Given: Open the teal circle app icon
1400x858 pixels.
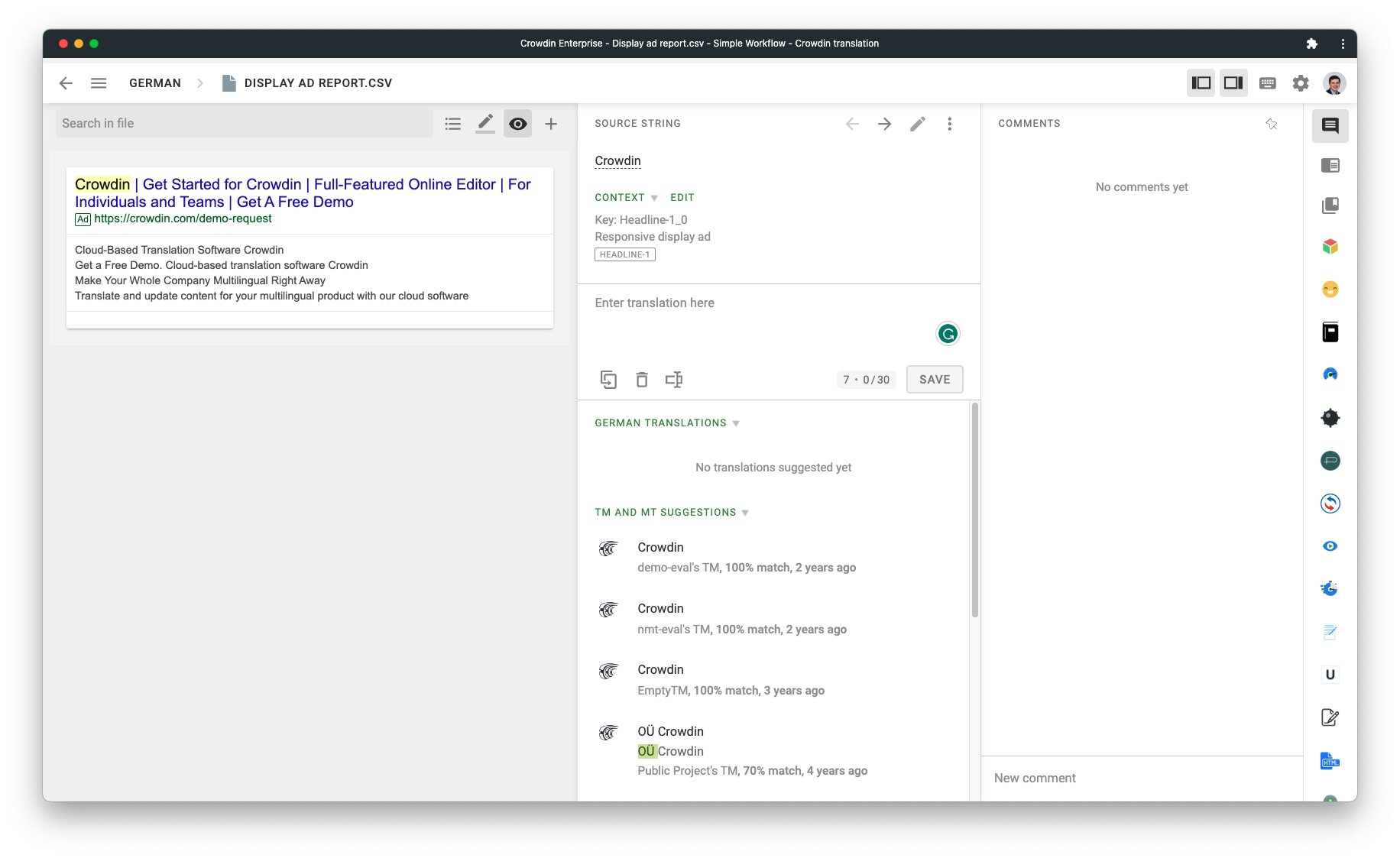Looking at the screenshot, I should [1330, 461].
